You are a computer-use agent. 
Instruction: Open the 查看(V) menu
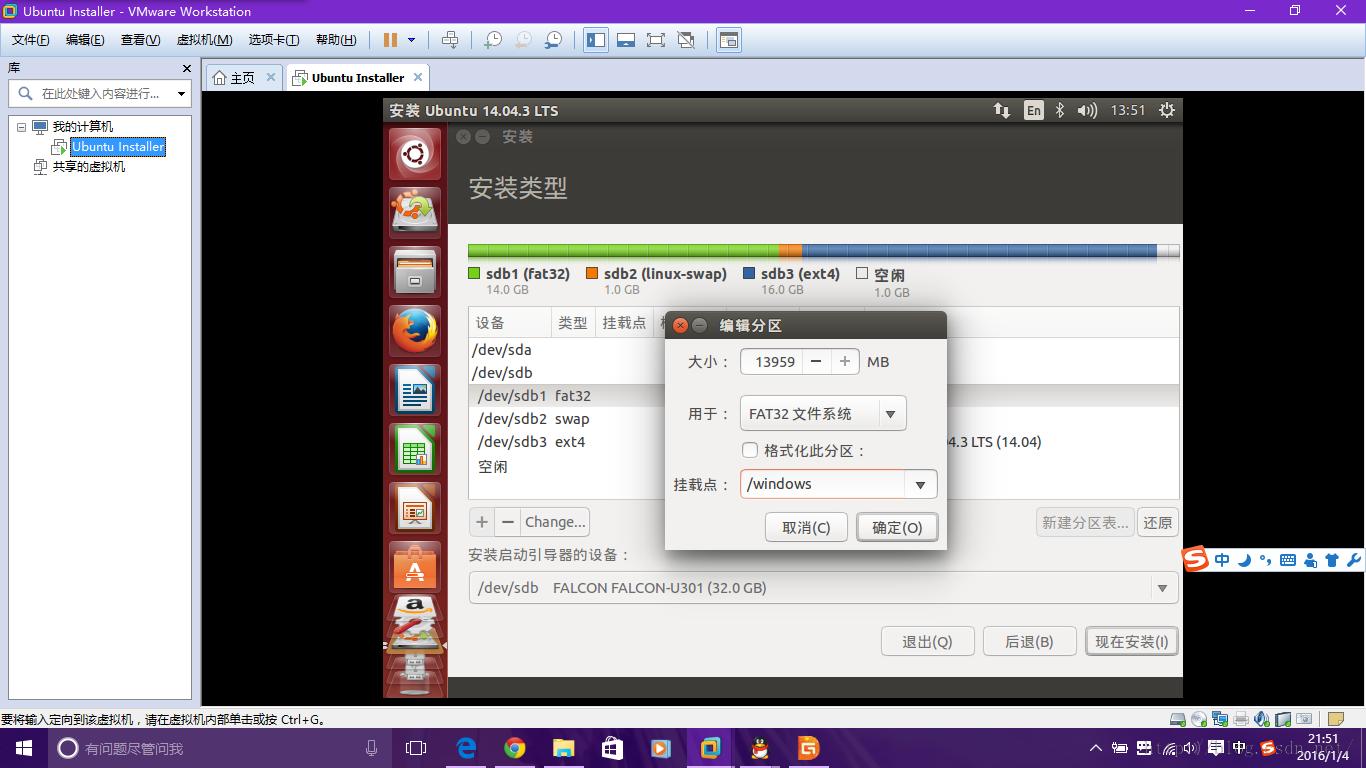tap(140, 40)
